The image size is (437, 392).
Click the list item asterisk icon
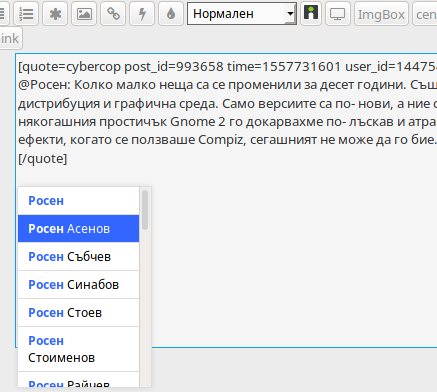55,14
